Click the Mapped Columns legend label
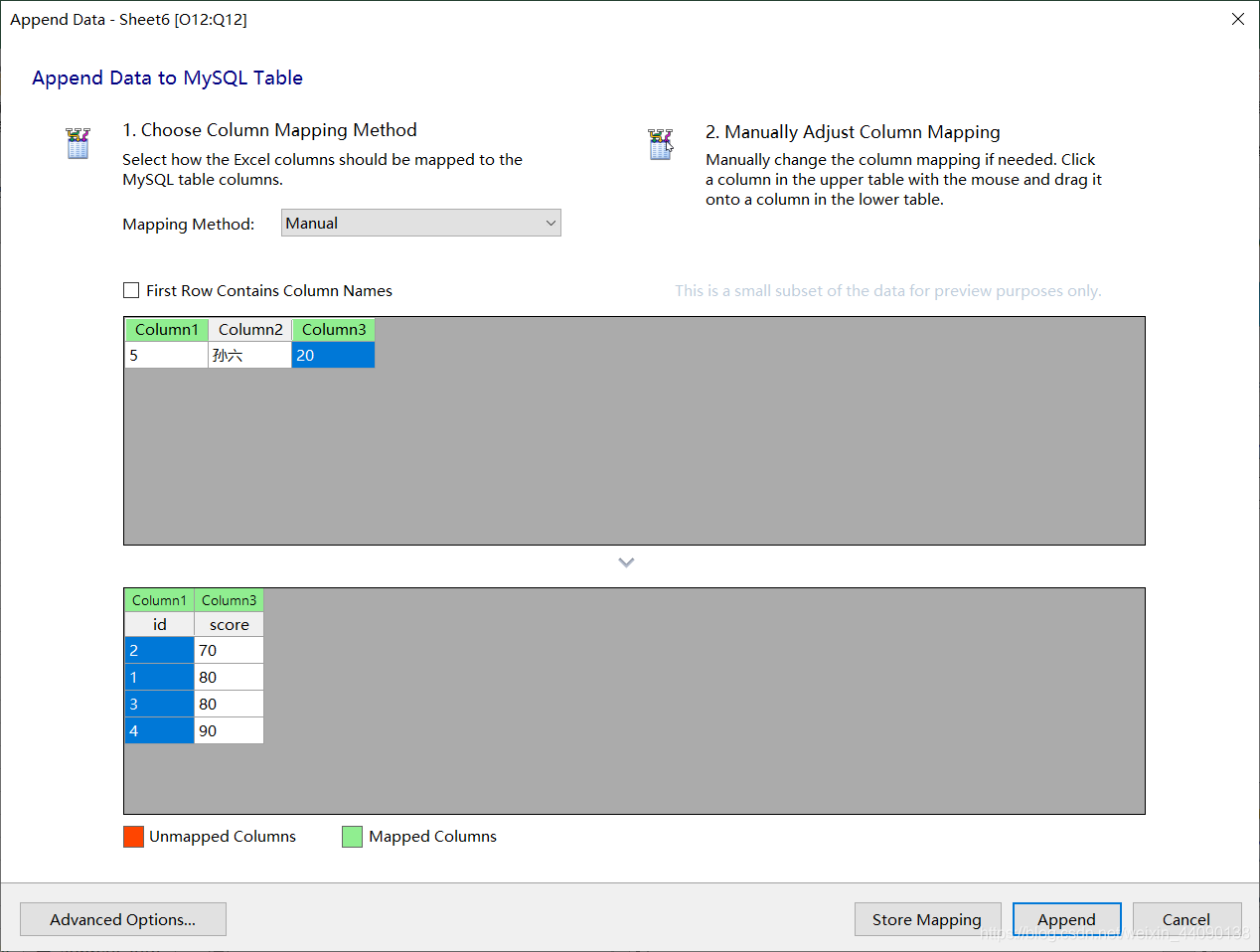Screen dimensions: 1260x952 (432, 837)
